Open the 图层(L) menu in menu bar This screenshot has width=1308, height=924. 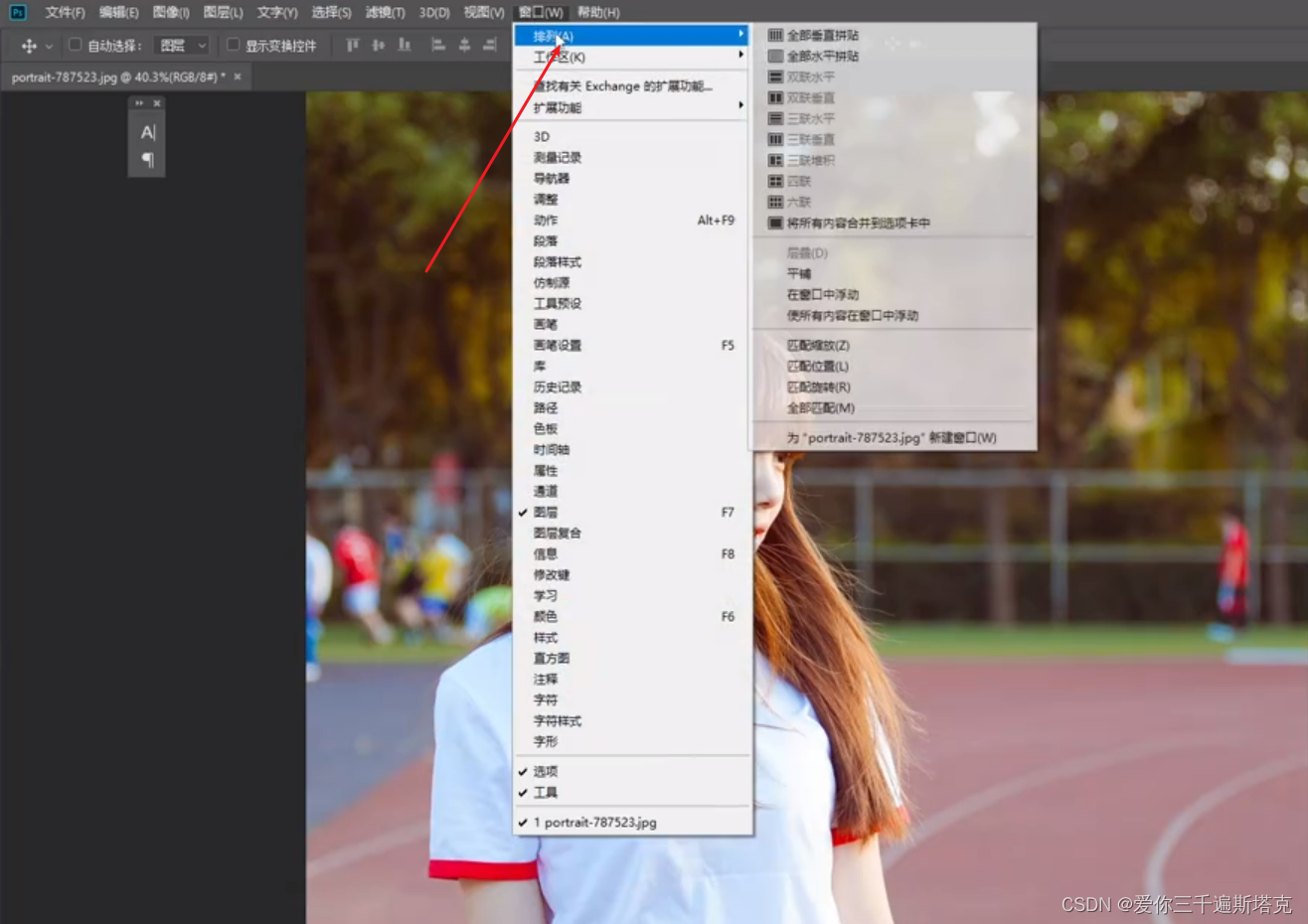point(223,12)
